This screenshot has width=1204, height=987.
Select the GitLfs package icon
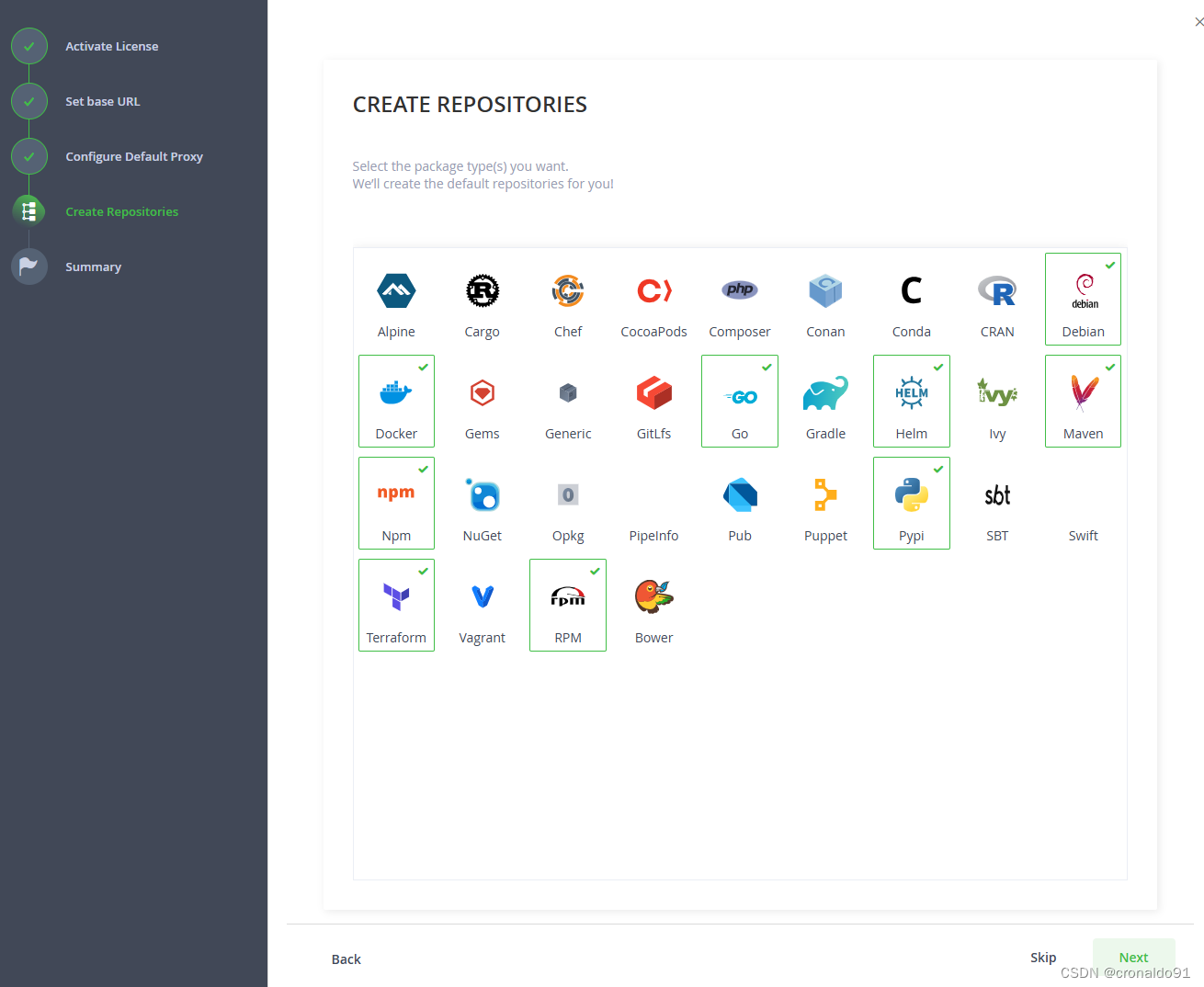pyautogui.click(x=653, y=393)
